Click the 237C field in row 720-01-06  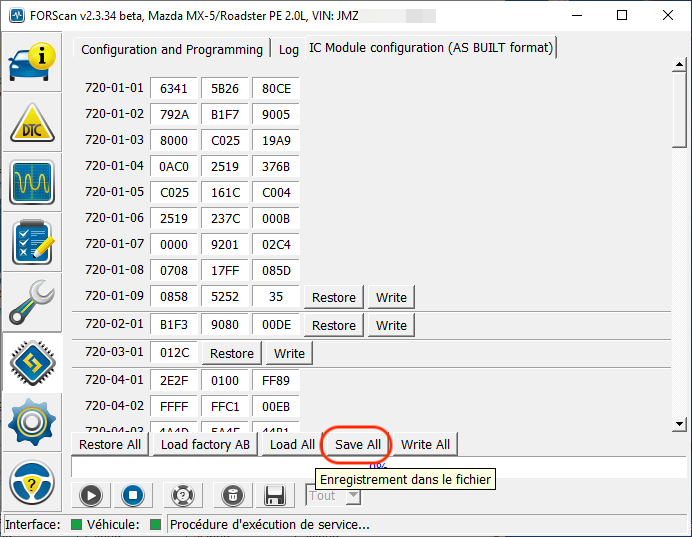coord(225,219)
